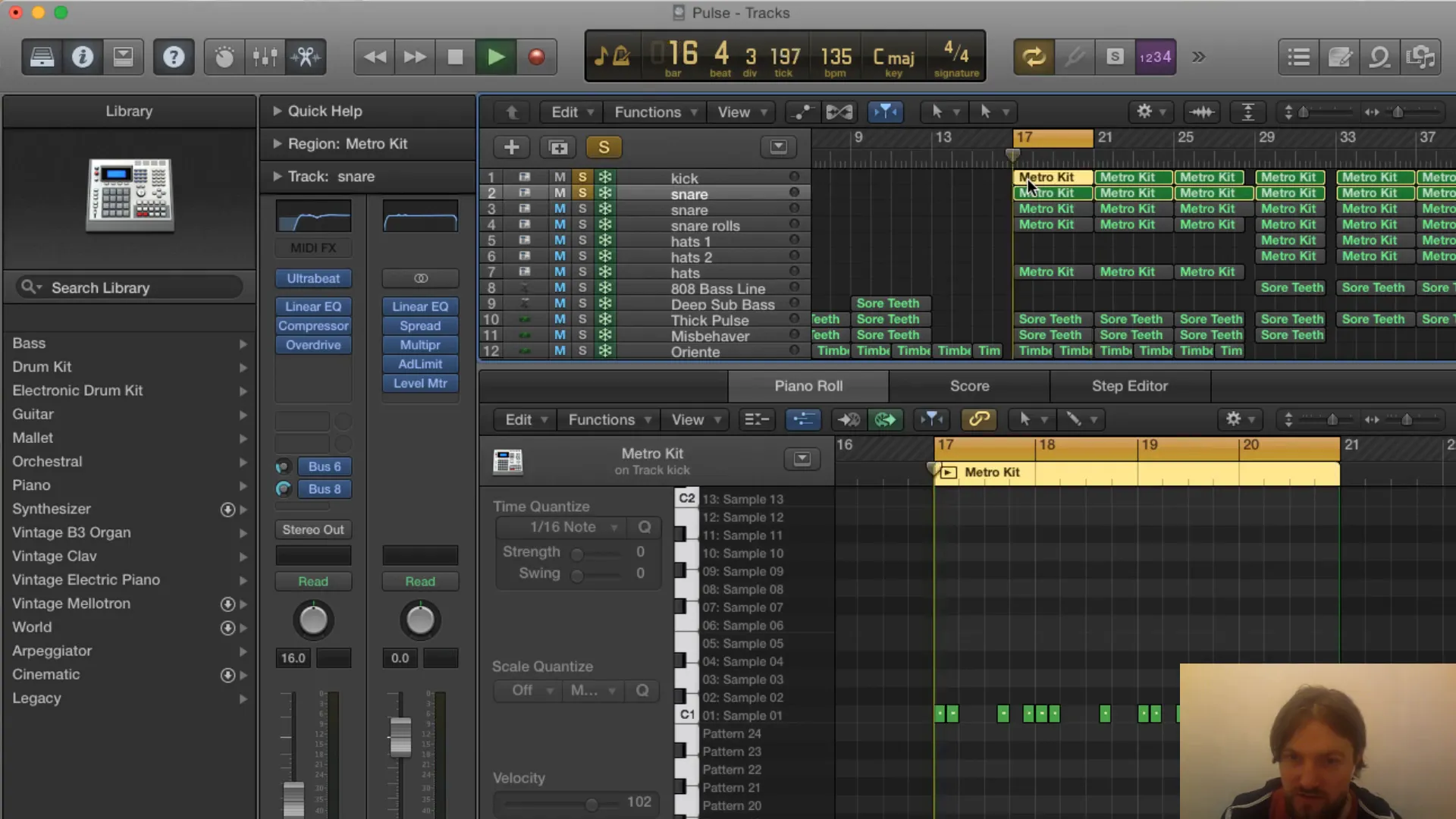Expand the Region Metro Kit header
The height and width of the screenshot is (819, 1456).
pos(276,143)
